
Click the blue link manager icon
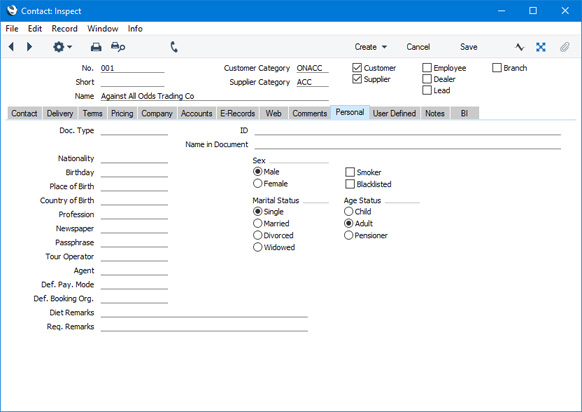(541, 47)
